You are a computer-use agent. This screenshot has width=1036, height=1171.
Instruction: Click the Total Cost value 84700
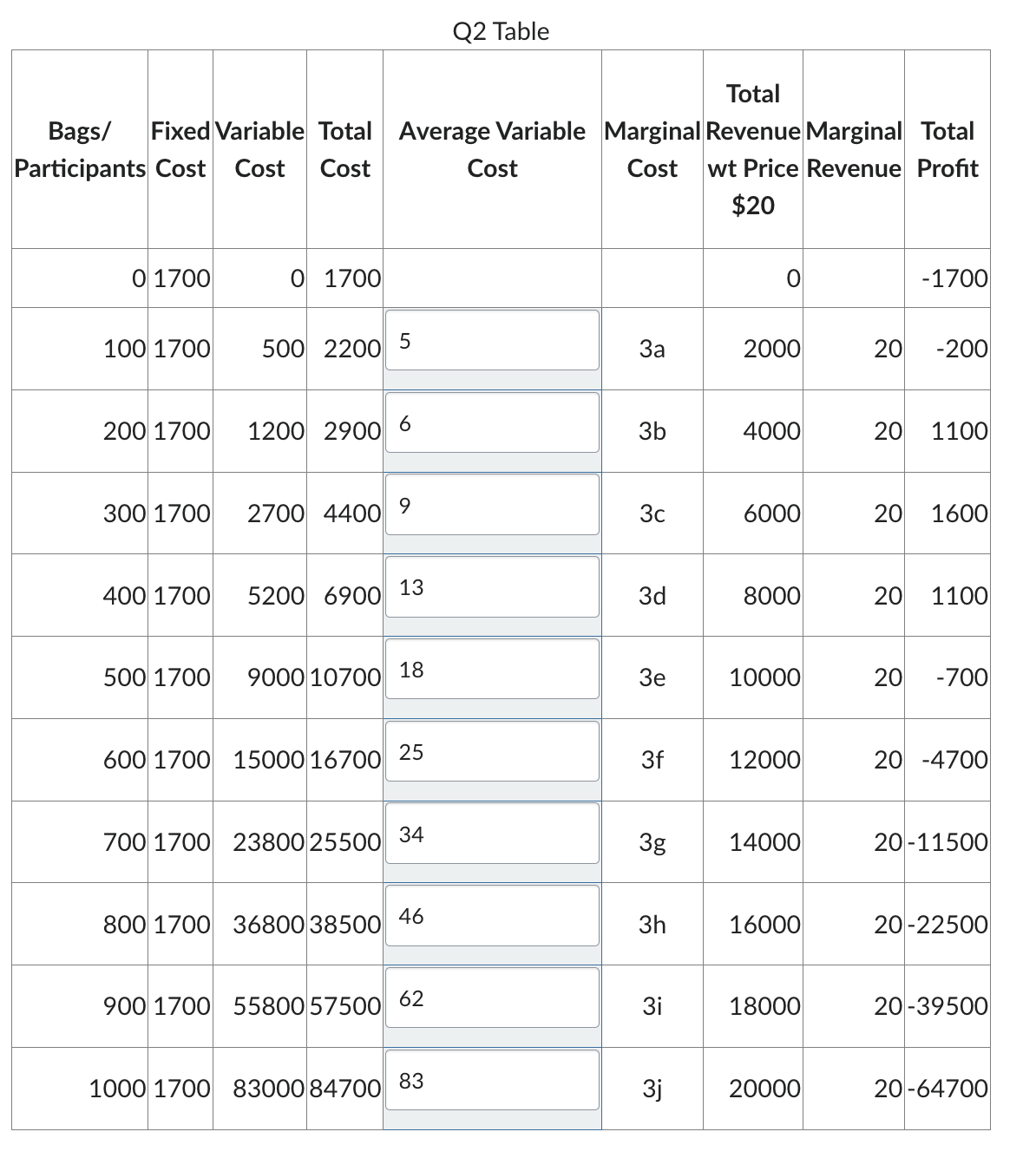coord(345,1089)
